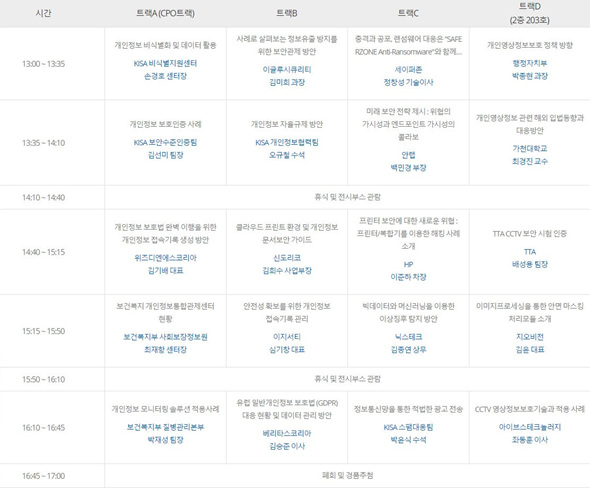
Task: Click KISA 보안수준인증팀 link
Action: click(x=165, y=142)
